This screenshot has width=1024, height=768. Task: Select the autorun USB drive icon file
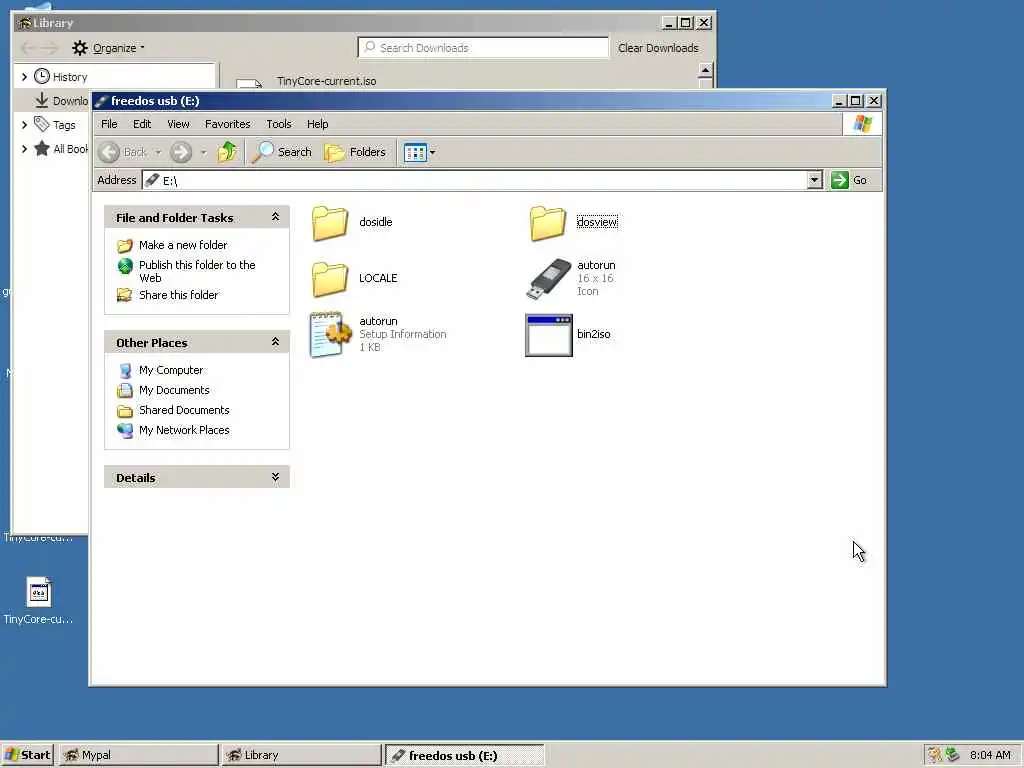tap(549, 279)
